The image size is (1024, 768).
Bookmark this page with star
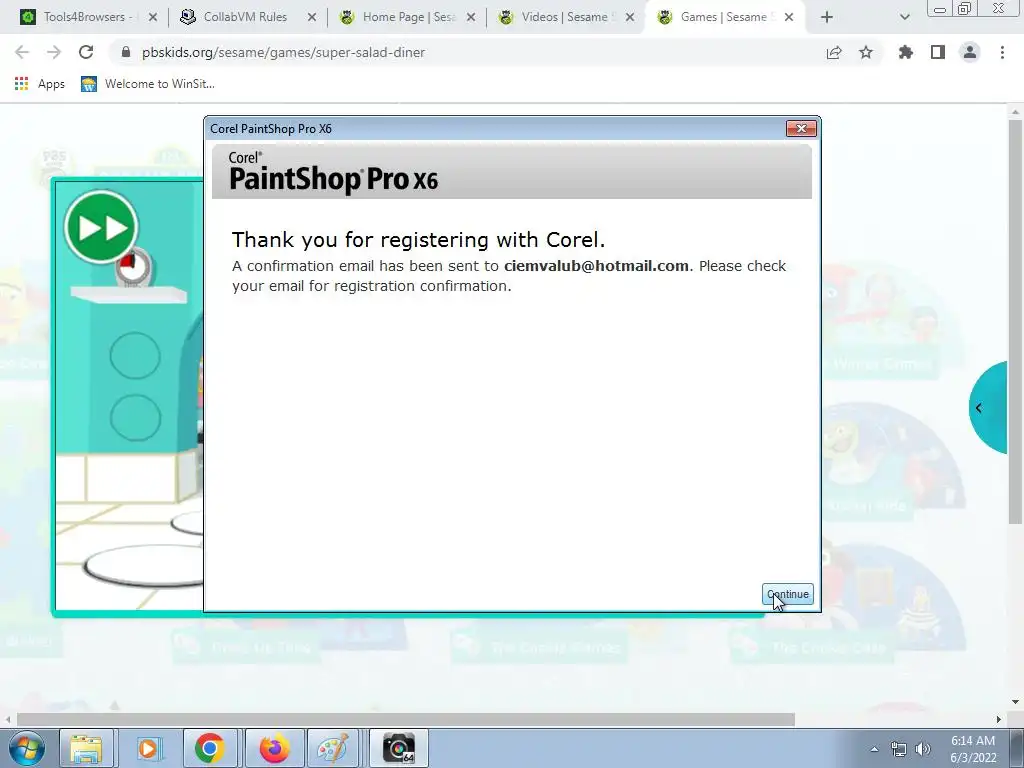pyautogui.click(x=866, y=52)
